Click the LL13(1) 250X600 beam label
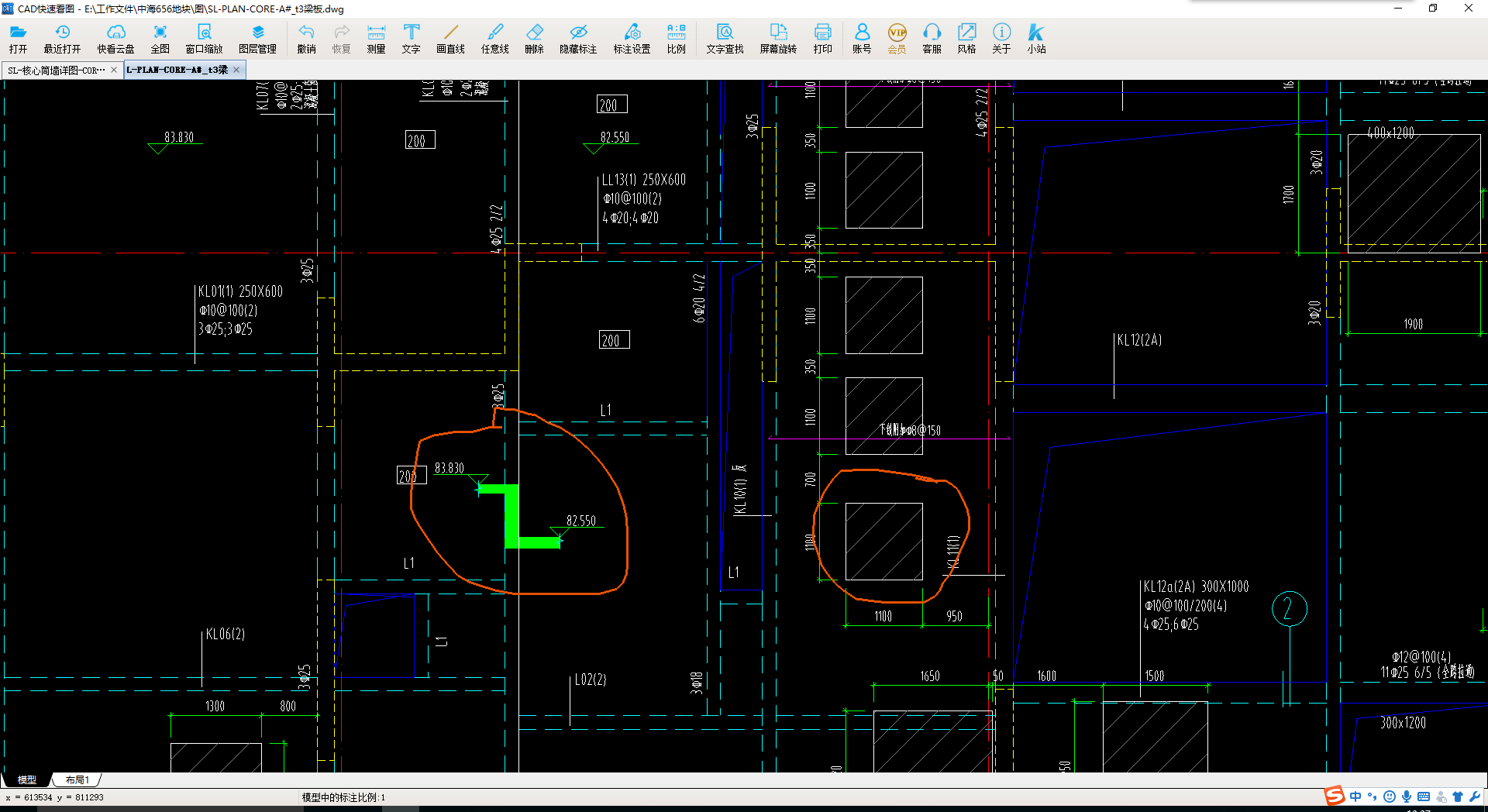 644,180
